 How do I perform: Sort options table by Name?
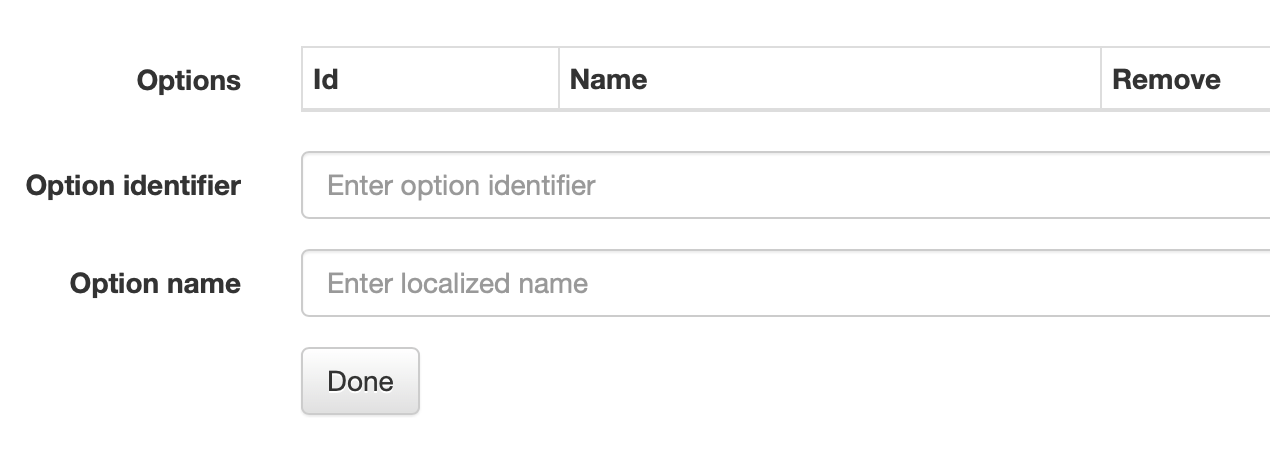608,79
